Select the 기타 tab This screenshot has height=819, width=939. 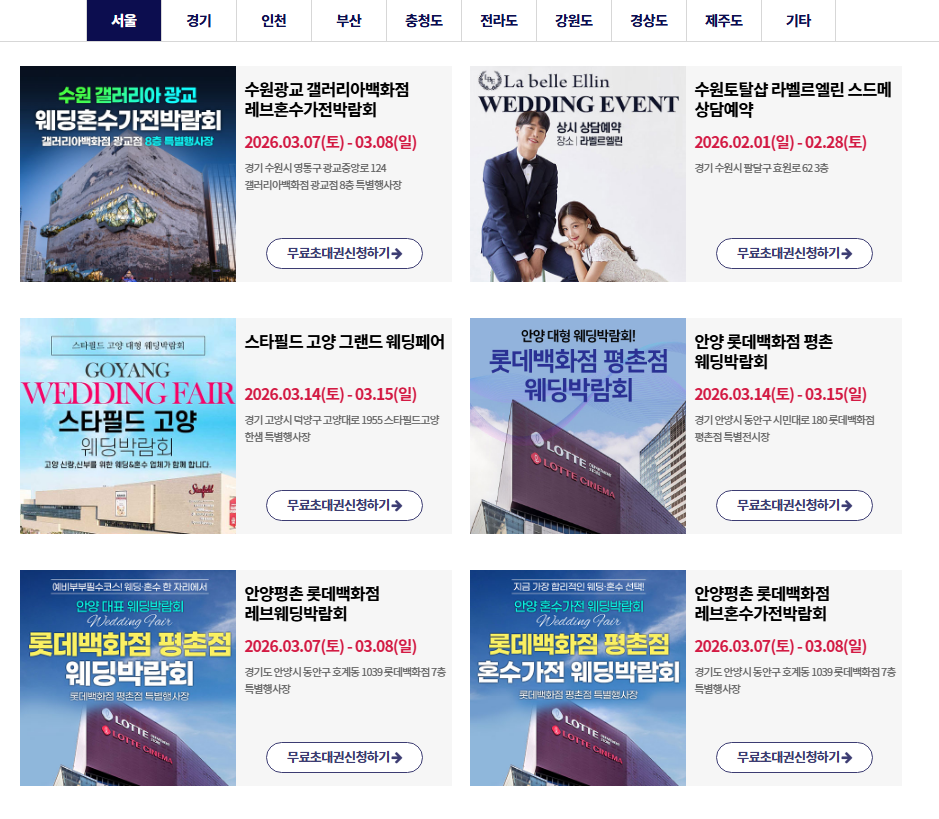798,20
